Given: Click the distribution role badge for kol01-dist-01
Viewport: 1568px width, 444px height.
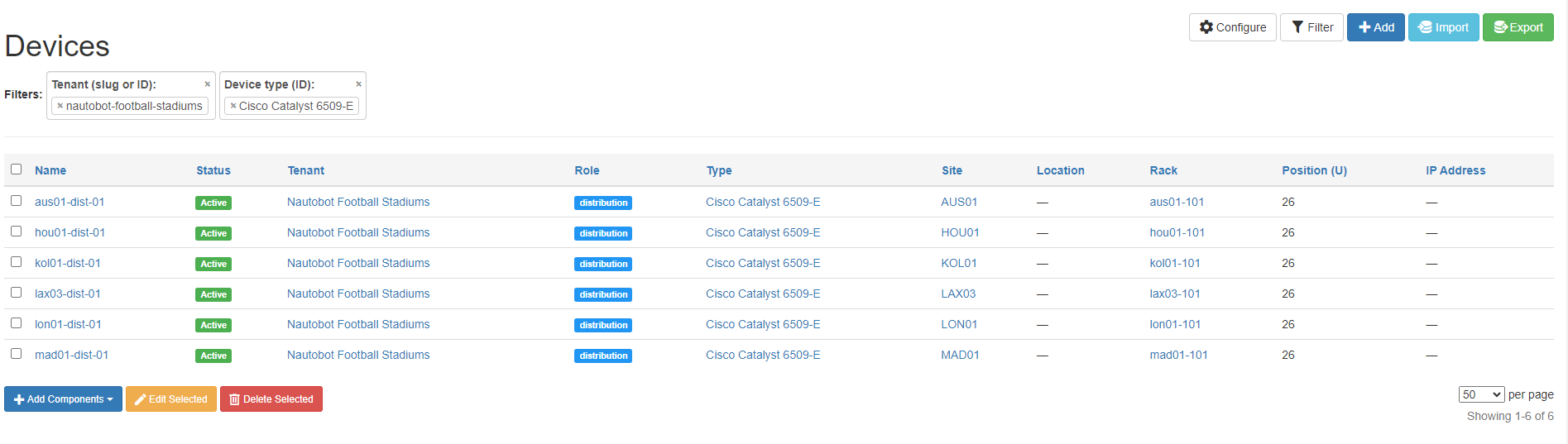Looking at the screenshot, I should pyautogui.click(x=603, y=264).
